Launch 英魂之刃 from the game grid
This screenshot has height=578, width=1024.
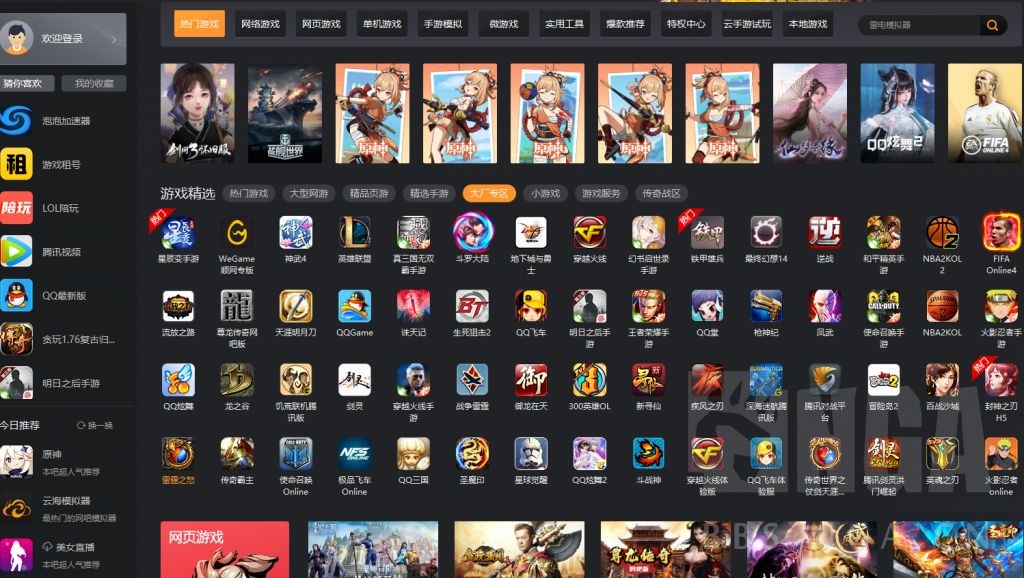[x=942, y=454]
